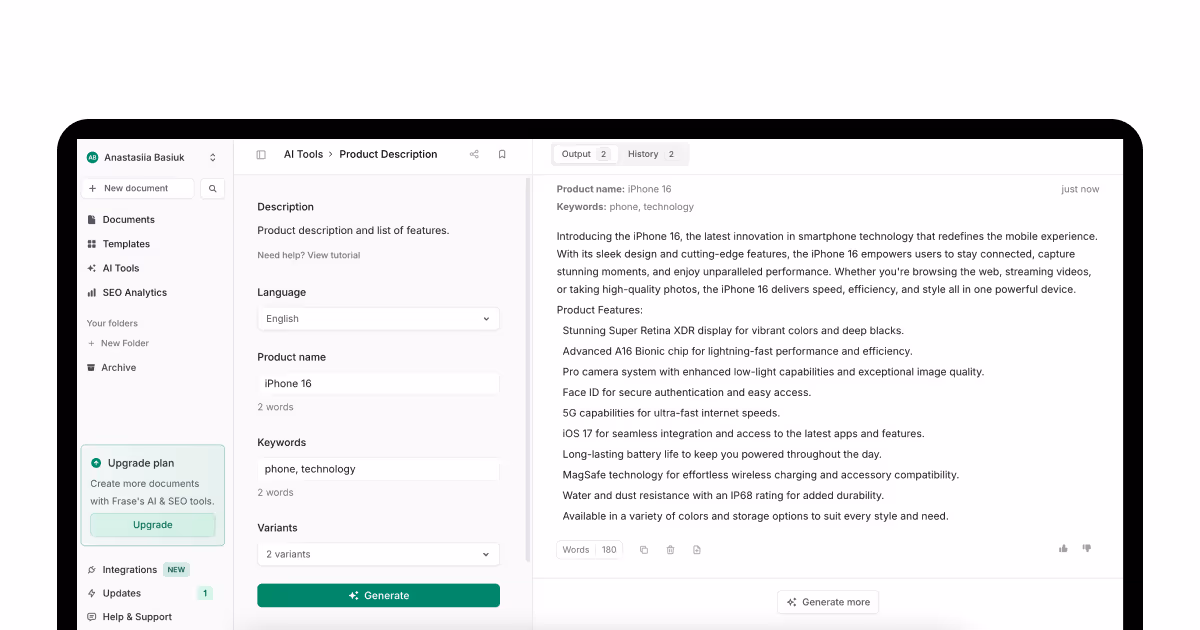Click the NEW badge next to Integrations
The height and width of the screenshot is (630, 1200).
click(x=176, y=570)
